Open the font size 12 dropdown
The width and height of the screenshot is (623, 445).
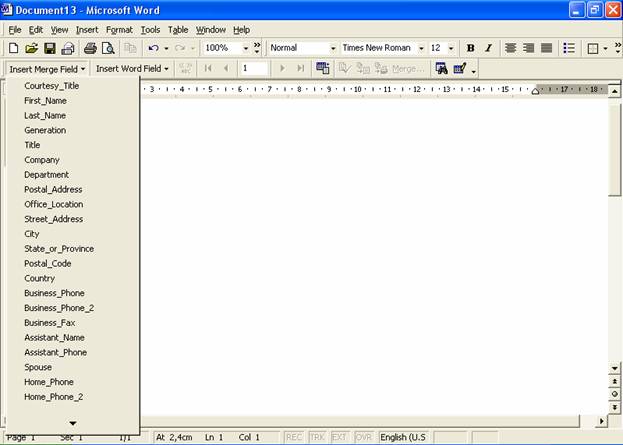click(x=451, y=48)
